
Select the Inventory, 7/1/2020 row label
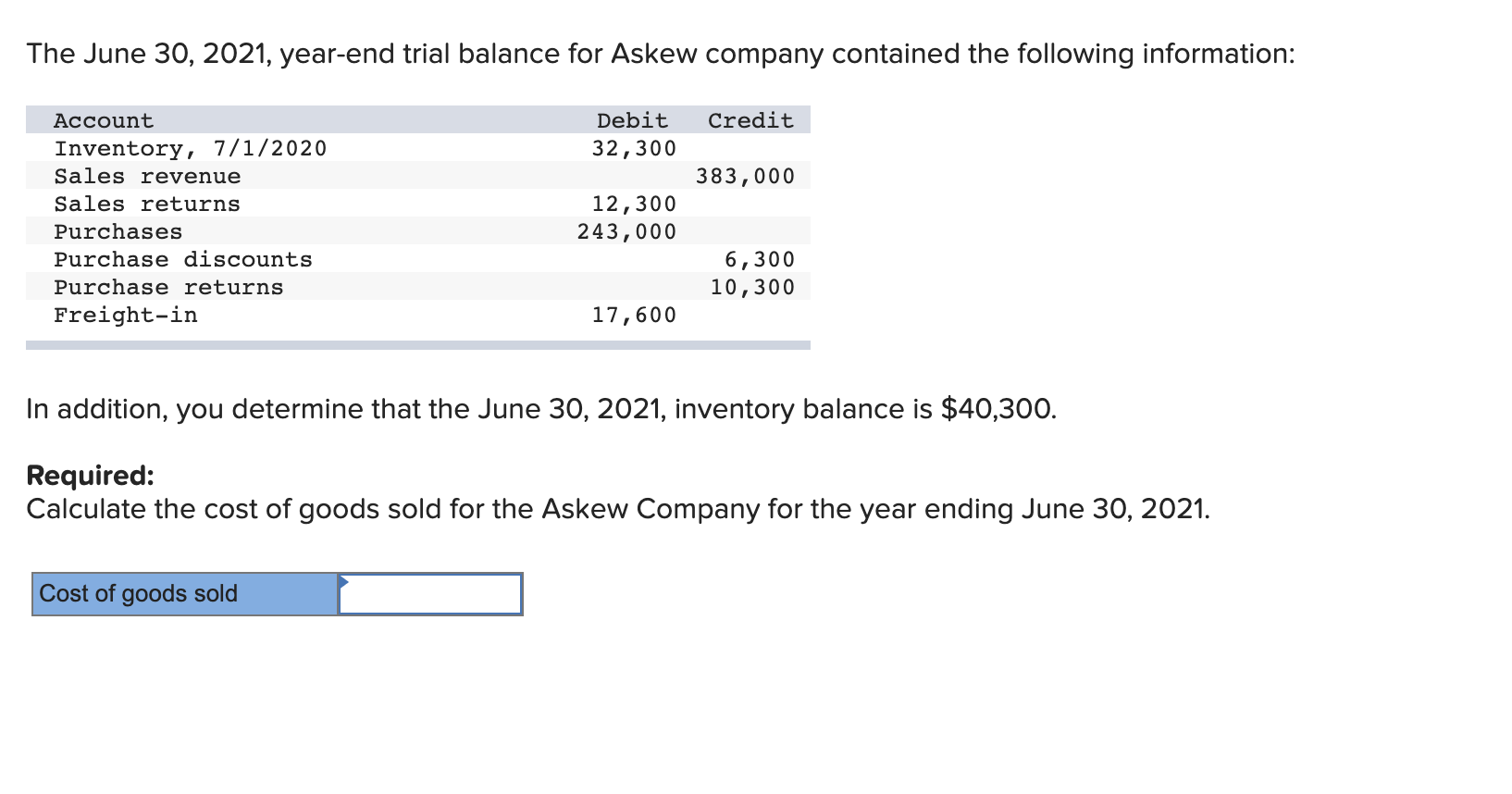[190, 149]
